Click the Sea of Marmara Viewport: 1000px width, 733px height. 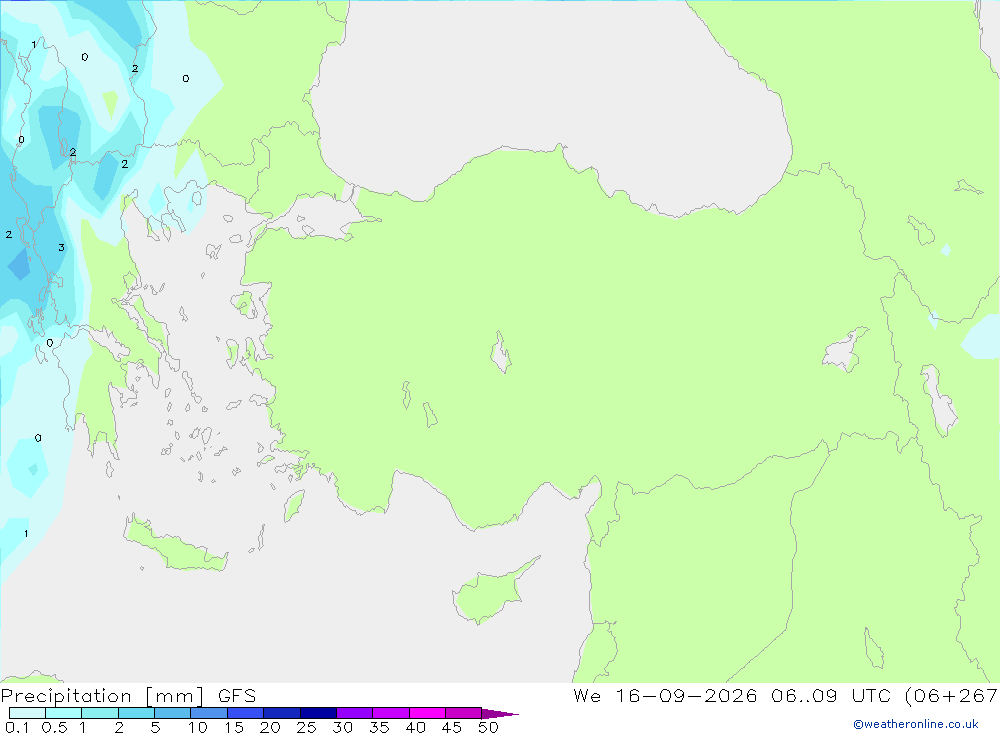pyautogui.click(x=314, y=218)
